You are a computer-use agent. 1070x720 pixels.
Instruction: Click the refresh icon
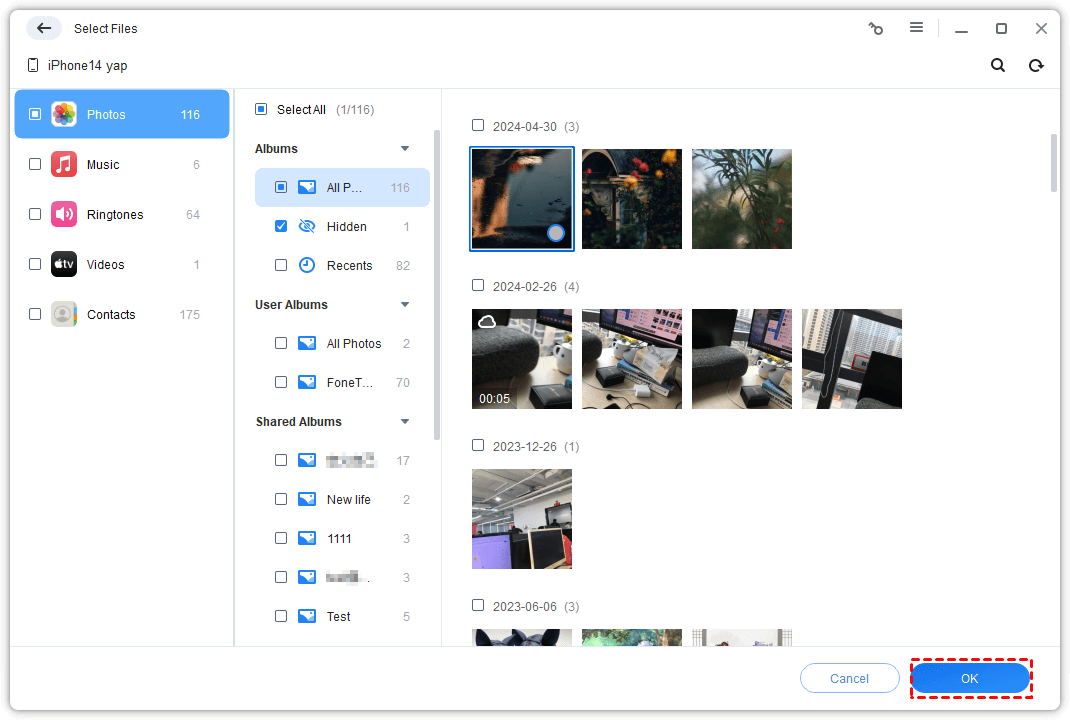(1036, 65)
